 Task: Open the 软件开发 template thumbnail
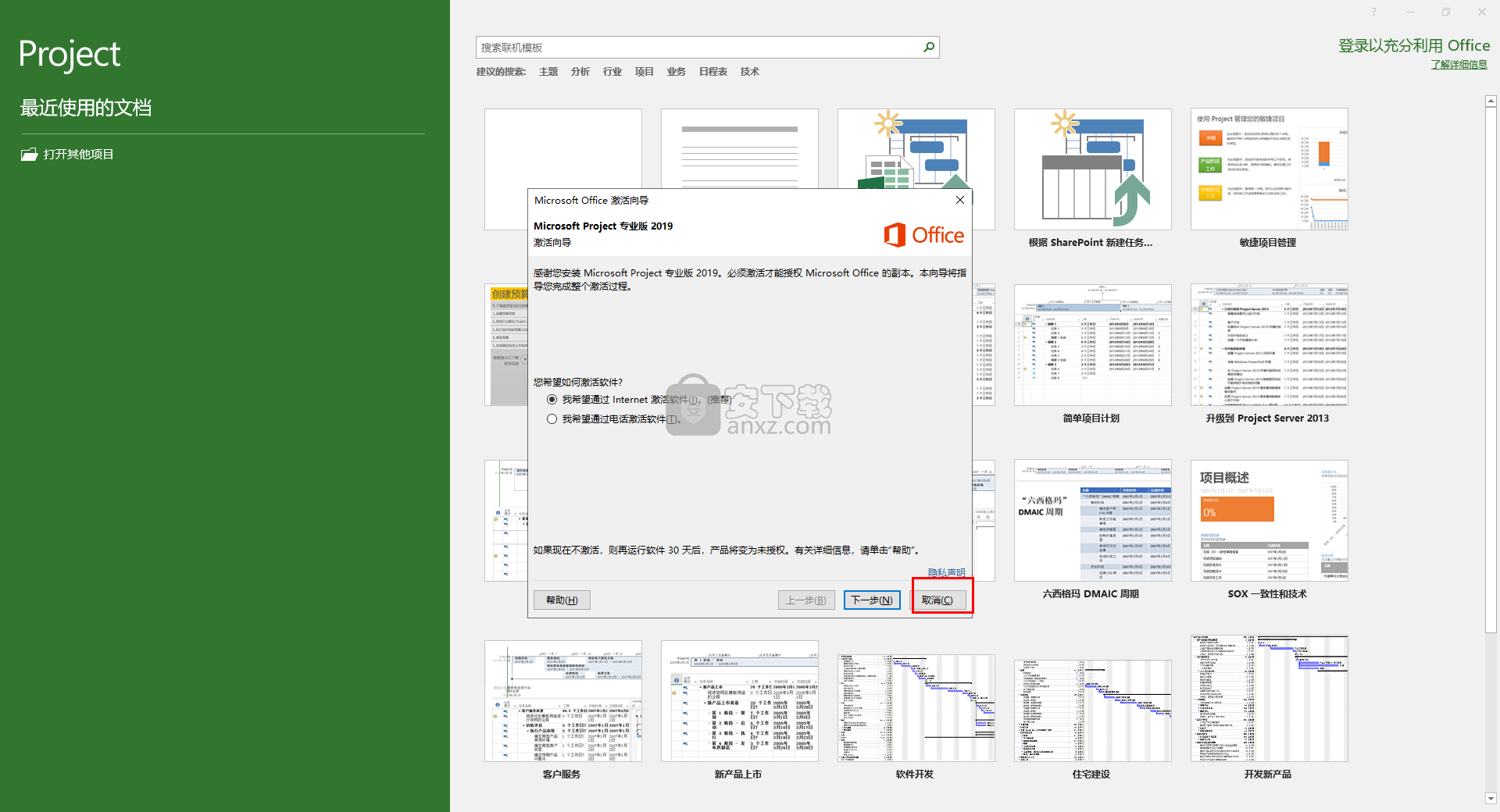[916, 707]
